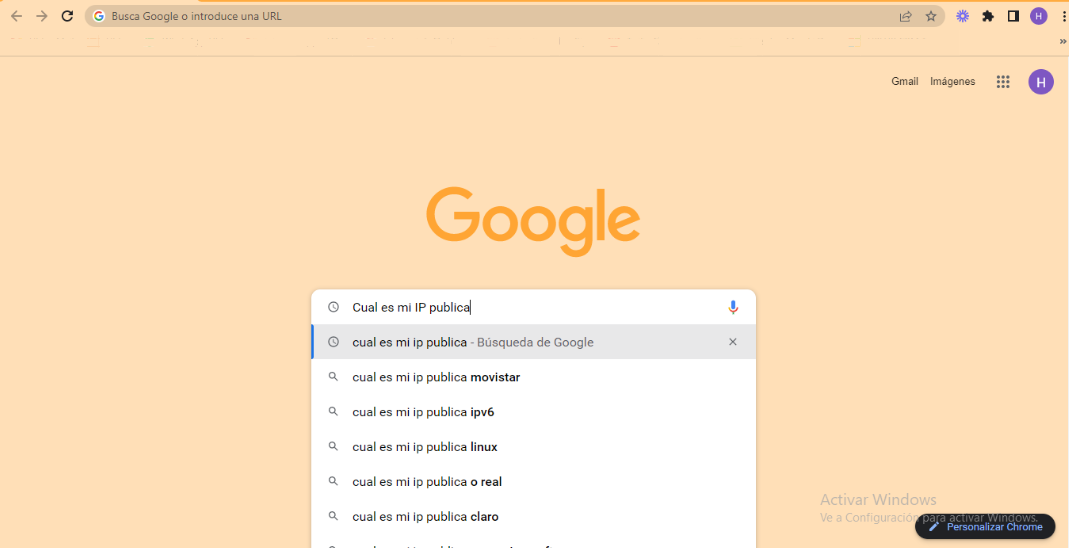Open the Chrome three-dot menu
This screenshot has height=548, width=1069.
coord(1064,16)
